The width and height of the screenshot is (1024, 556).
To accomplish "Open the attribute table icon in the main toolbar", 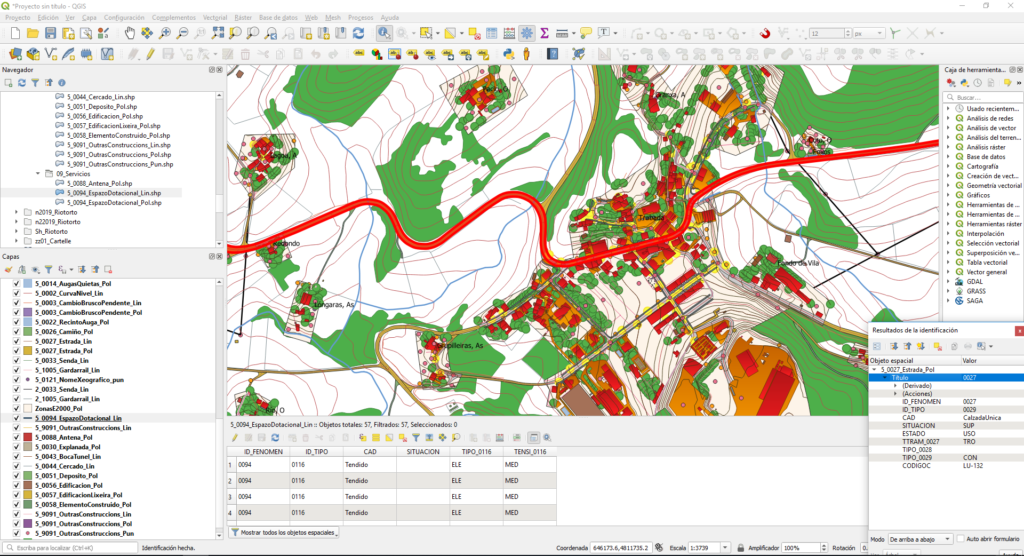I will 492,33.
